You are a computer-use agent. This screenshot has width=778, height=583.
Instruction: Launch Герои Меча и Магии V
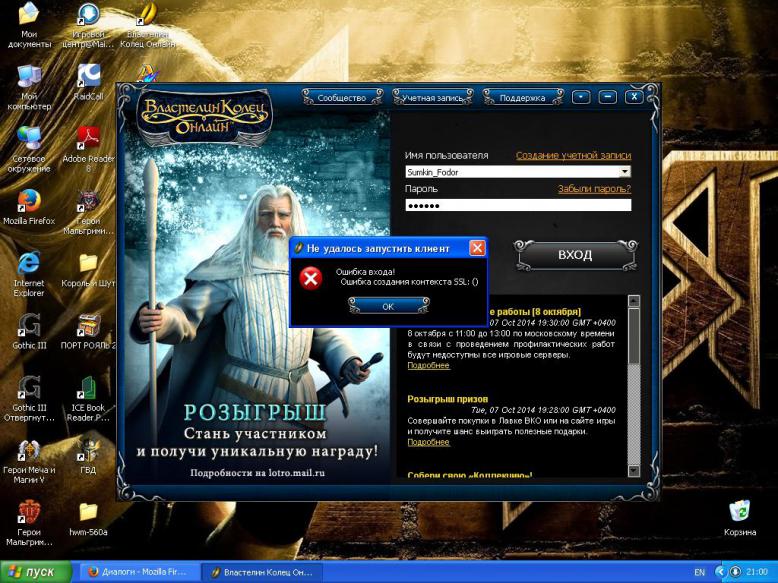point(29,461)
